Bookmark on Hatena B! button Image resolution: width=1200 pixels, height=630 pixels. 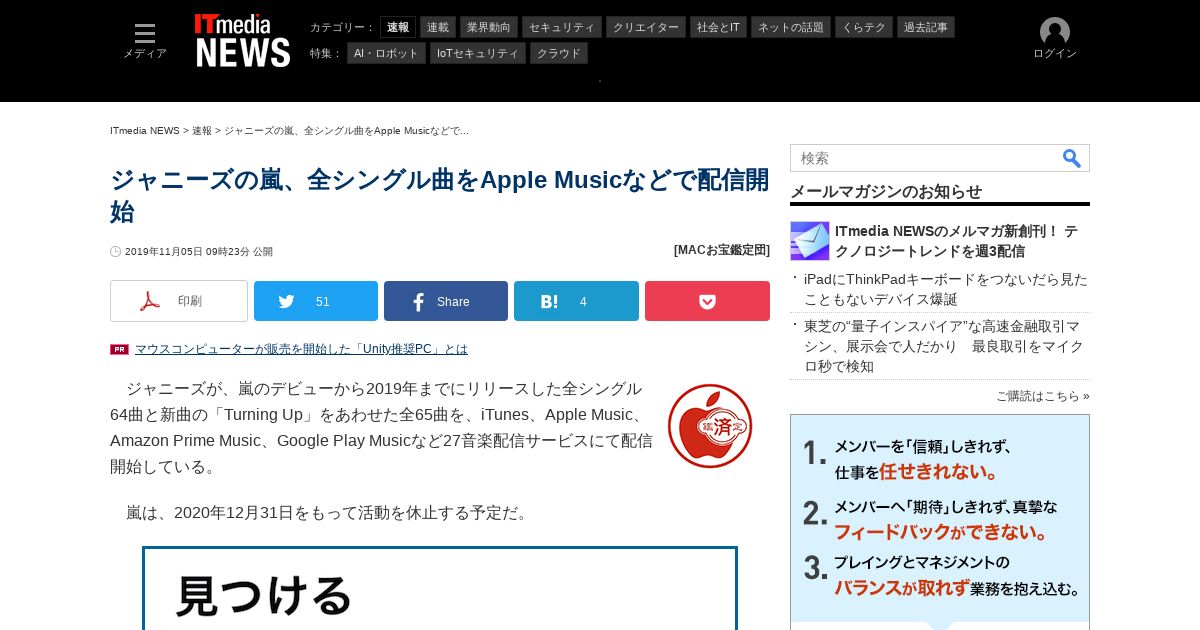[576, 301]
